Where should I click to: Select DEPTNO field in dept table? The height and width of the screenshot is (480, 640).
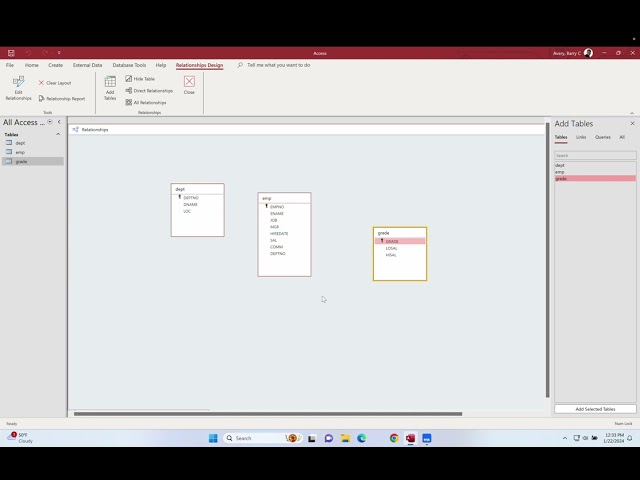click(191, 198)
